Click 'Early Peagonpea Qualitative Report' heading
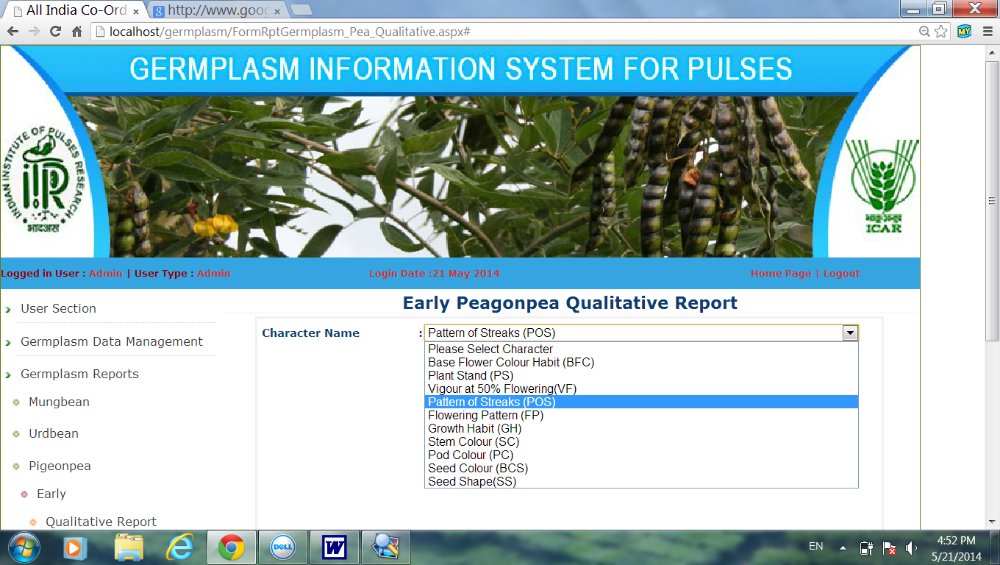The height and width of the screenshot is (565, 1000). click(570, 303)
